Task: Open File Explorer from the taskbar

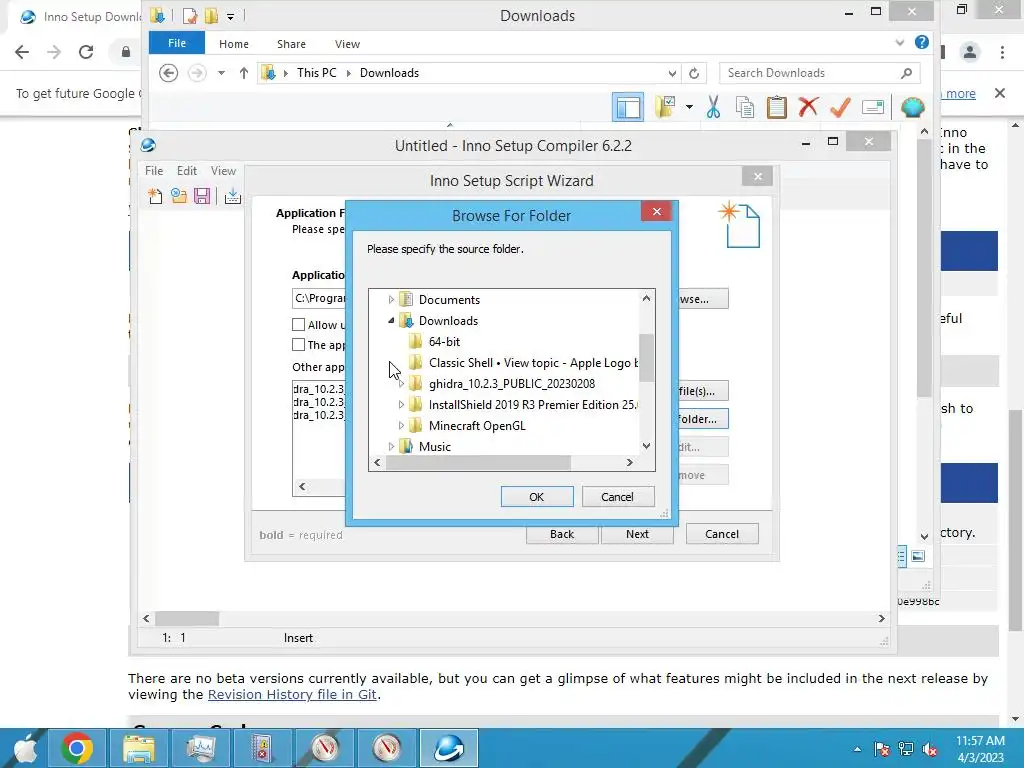Action: click(x=139, y=748)
